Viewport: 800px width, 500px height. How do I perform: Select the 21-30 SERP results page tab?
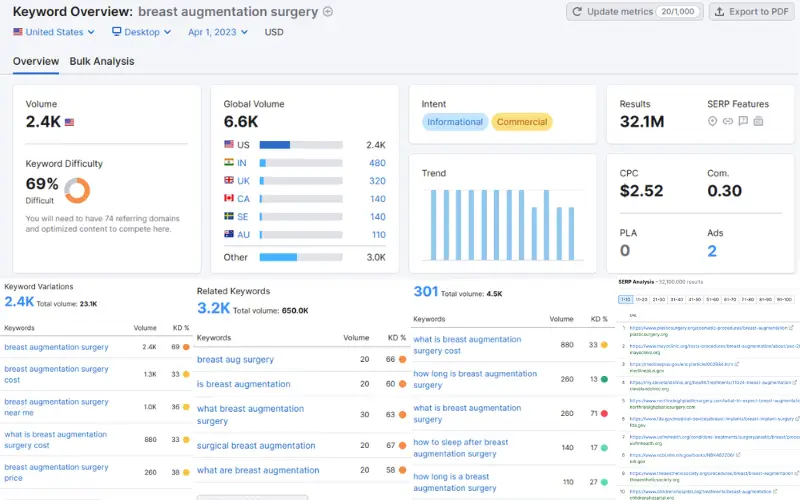pos(659,299)
